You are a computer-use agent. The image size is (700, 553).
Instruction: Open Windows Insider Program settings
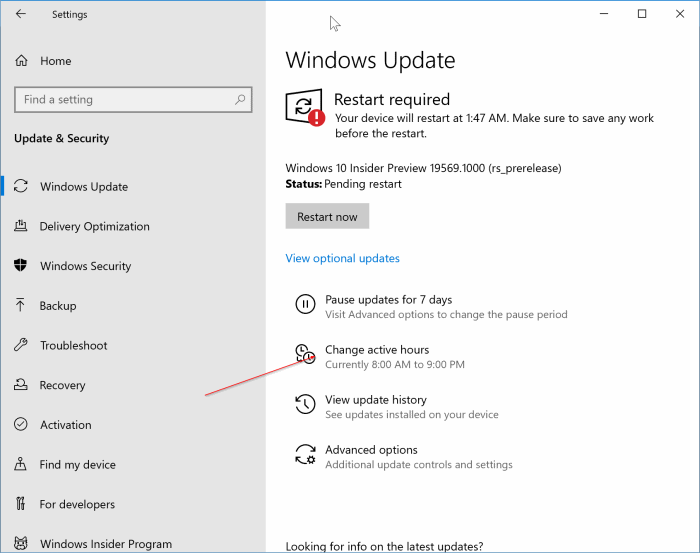[x=106, y=544]
